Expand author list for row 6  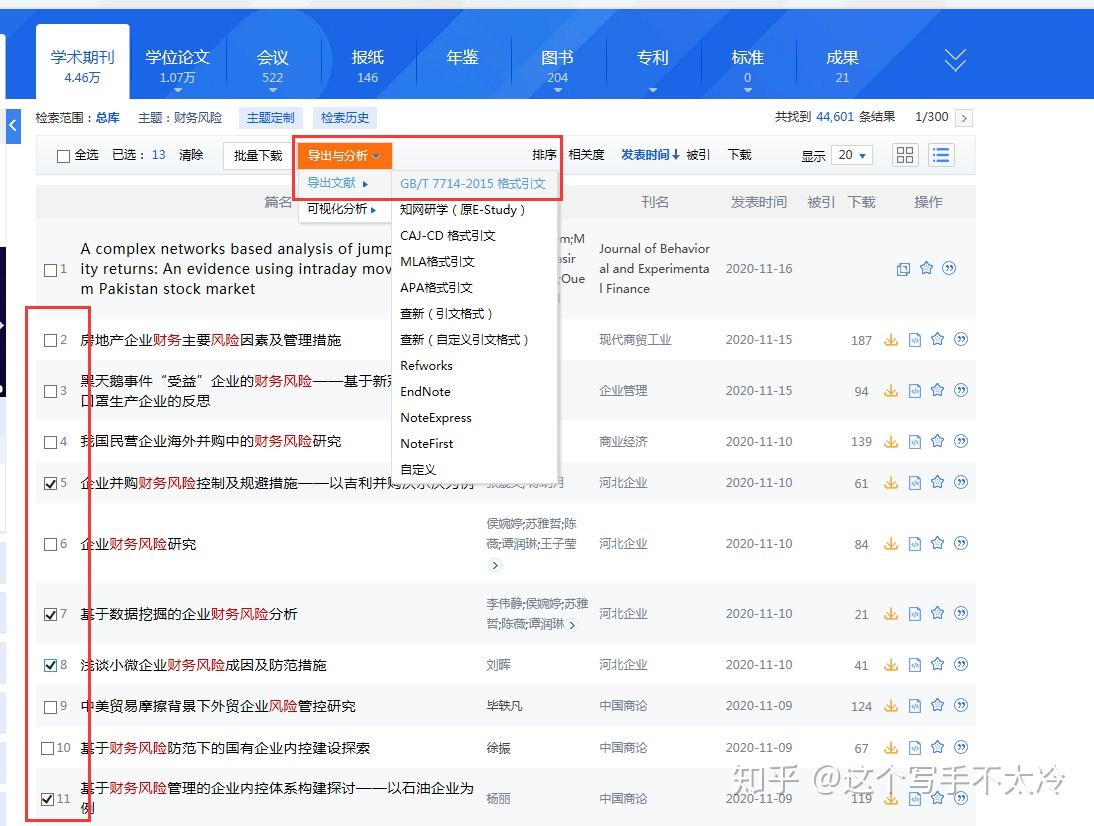495,565
